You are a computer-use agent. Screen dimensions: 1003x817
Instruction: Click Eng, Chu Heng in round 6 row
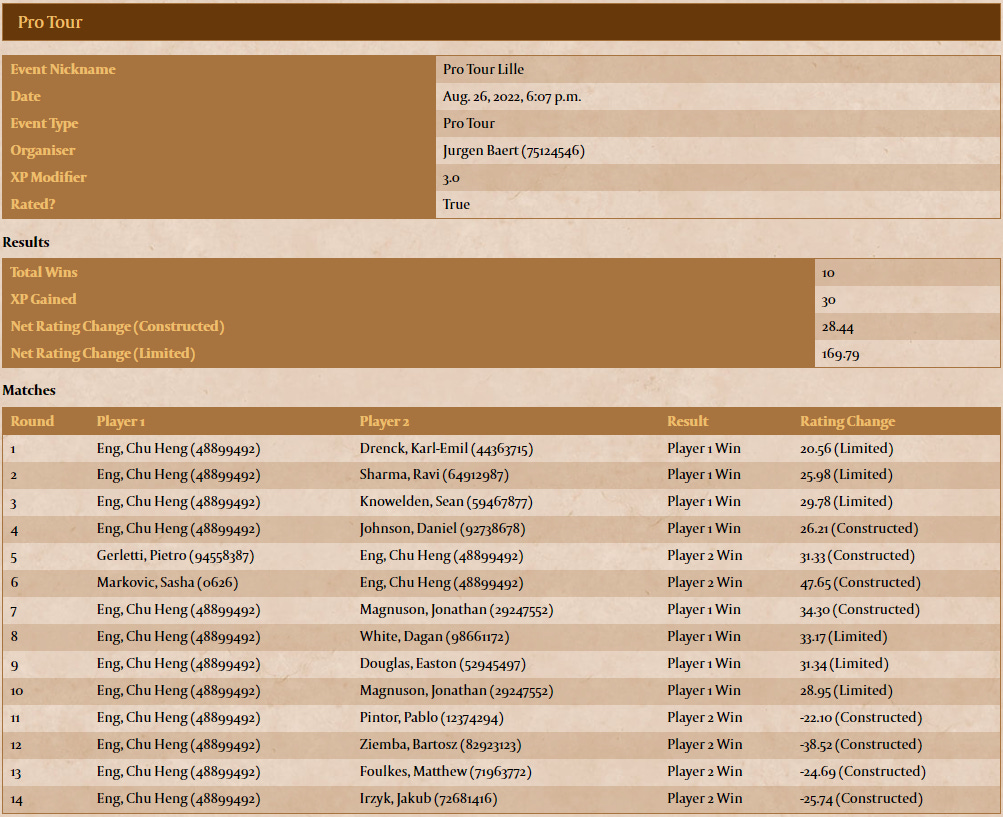click(x=441, y=583)
